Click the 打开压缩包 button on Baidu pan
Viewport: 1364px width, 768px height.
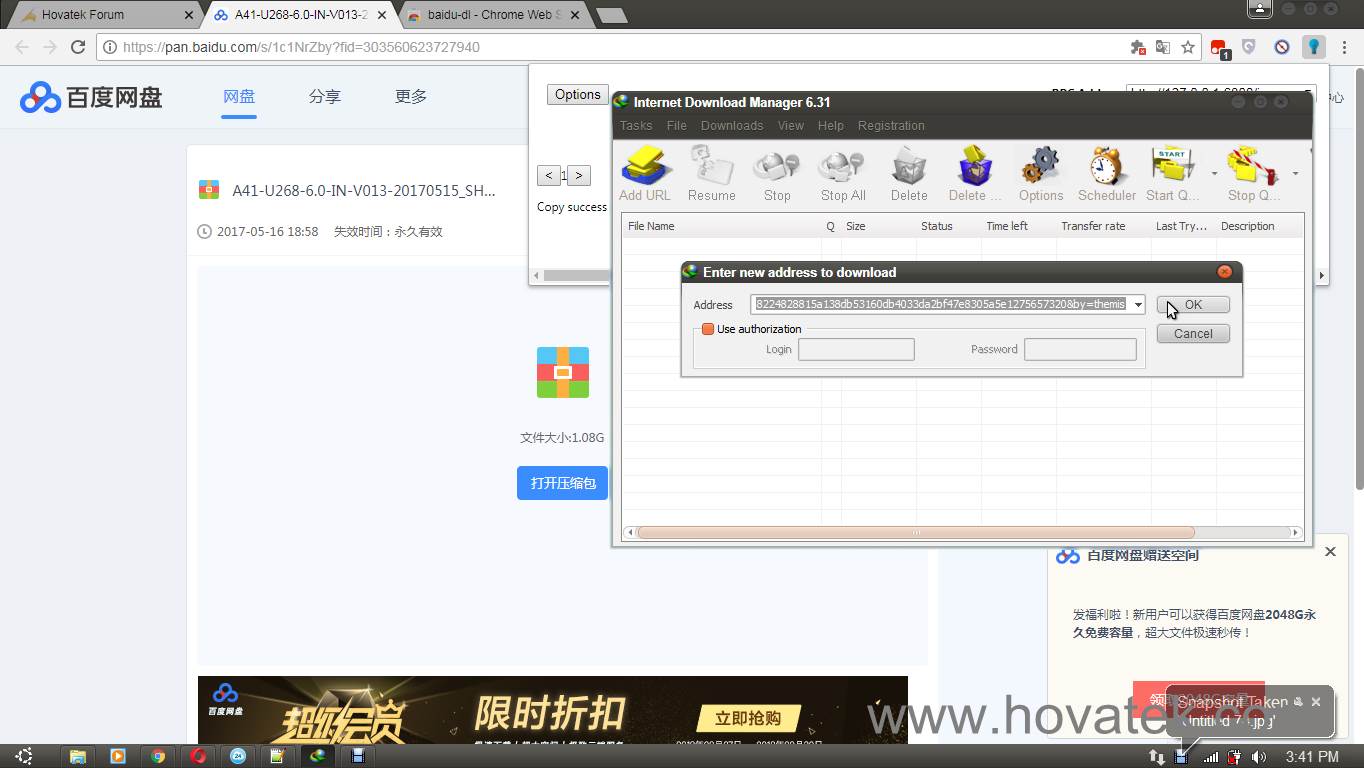click(562, 482)
